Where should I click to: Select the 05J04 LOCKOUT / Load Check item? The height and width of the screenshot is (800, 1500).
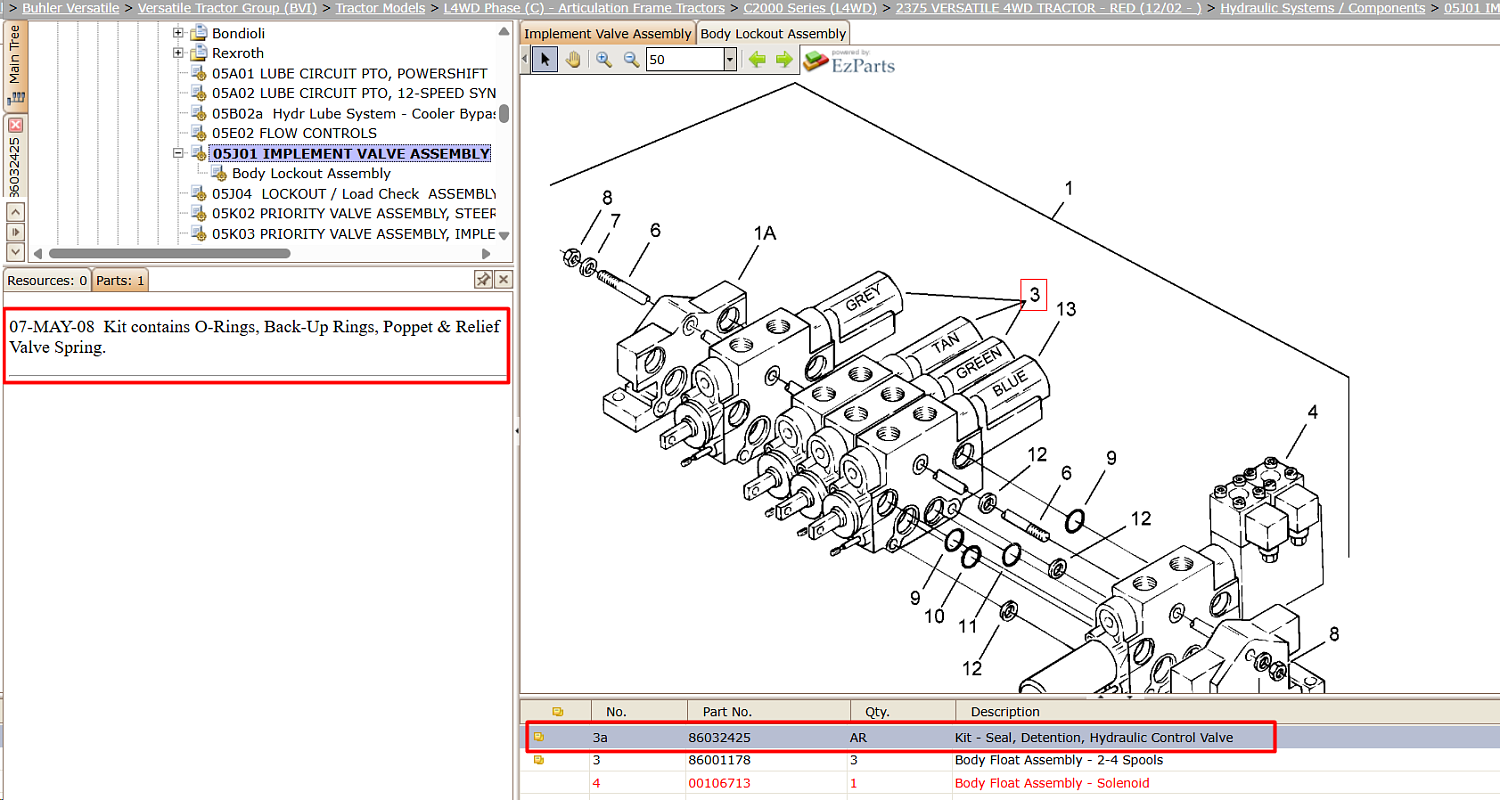[x=354, y=193]
